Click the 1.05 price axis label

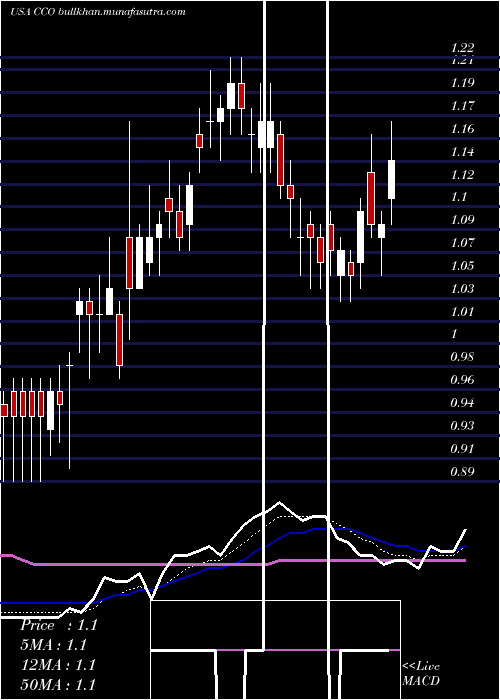[462, 266]
